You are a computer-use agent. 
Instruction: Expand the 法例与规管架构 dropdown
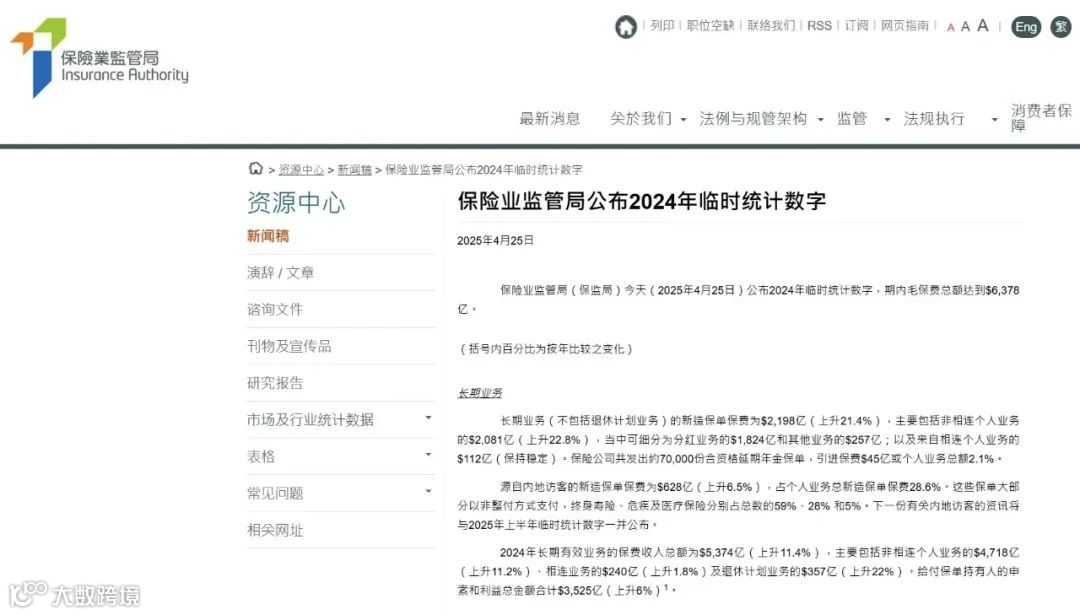[755, 118]
